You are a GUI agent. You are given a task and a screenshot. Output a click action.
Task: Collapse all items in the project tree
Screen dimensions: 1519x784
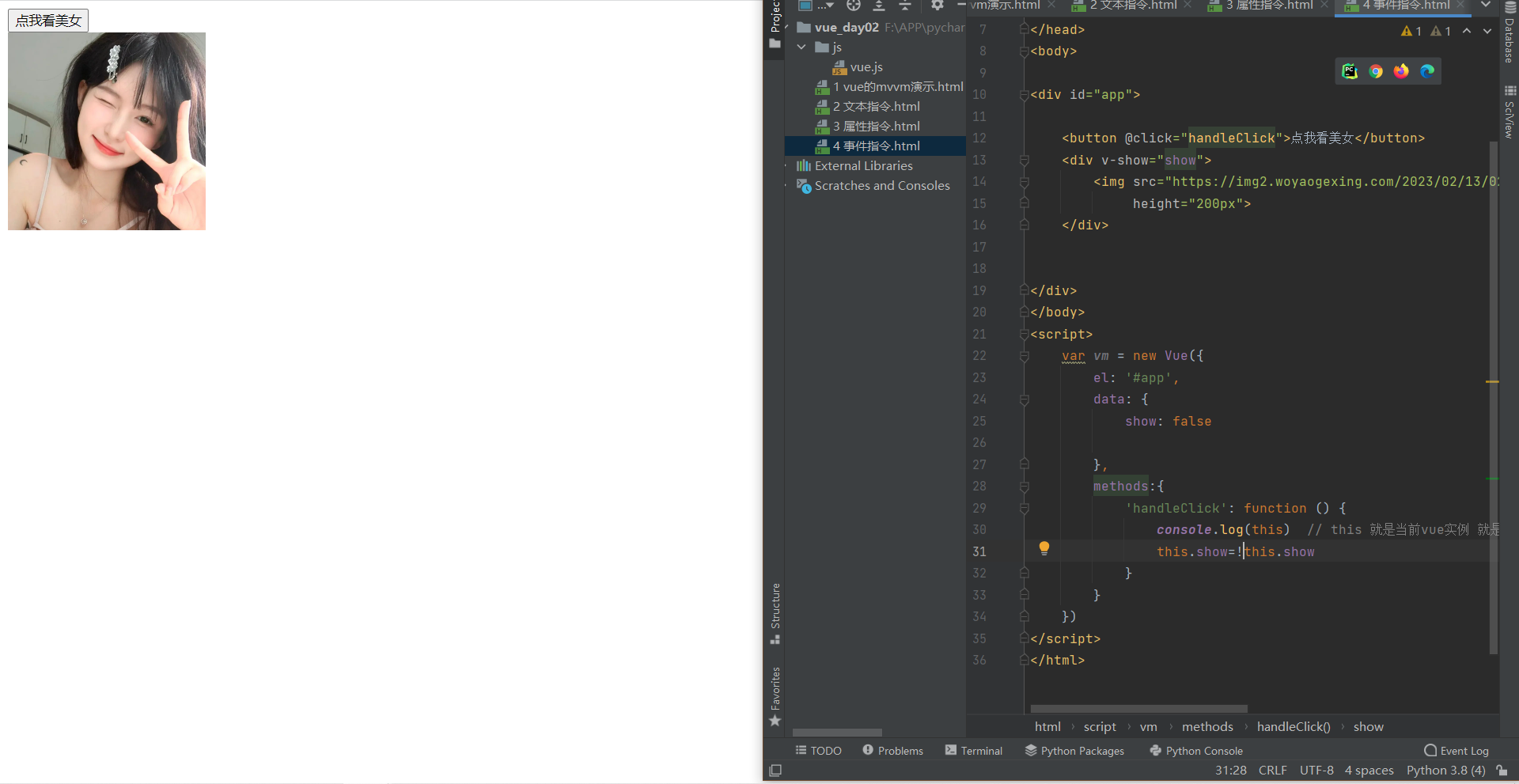(905, 6)
